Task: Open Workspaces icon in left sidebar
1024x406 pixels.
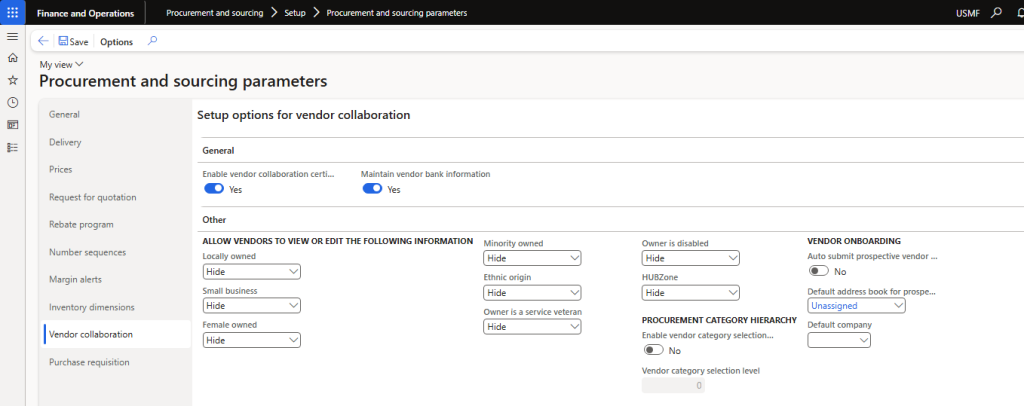Action: 12,125
